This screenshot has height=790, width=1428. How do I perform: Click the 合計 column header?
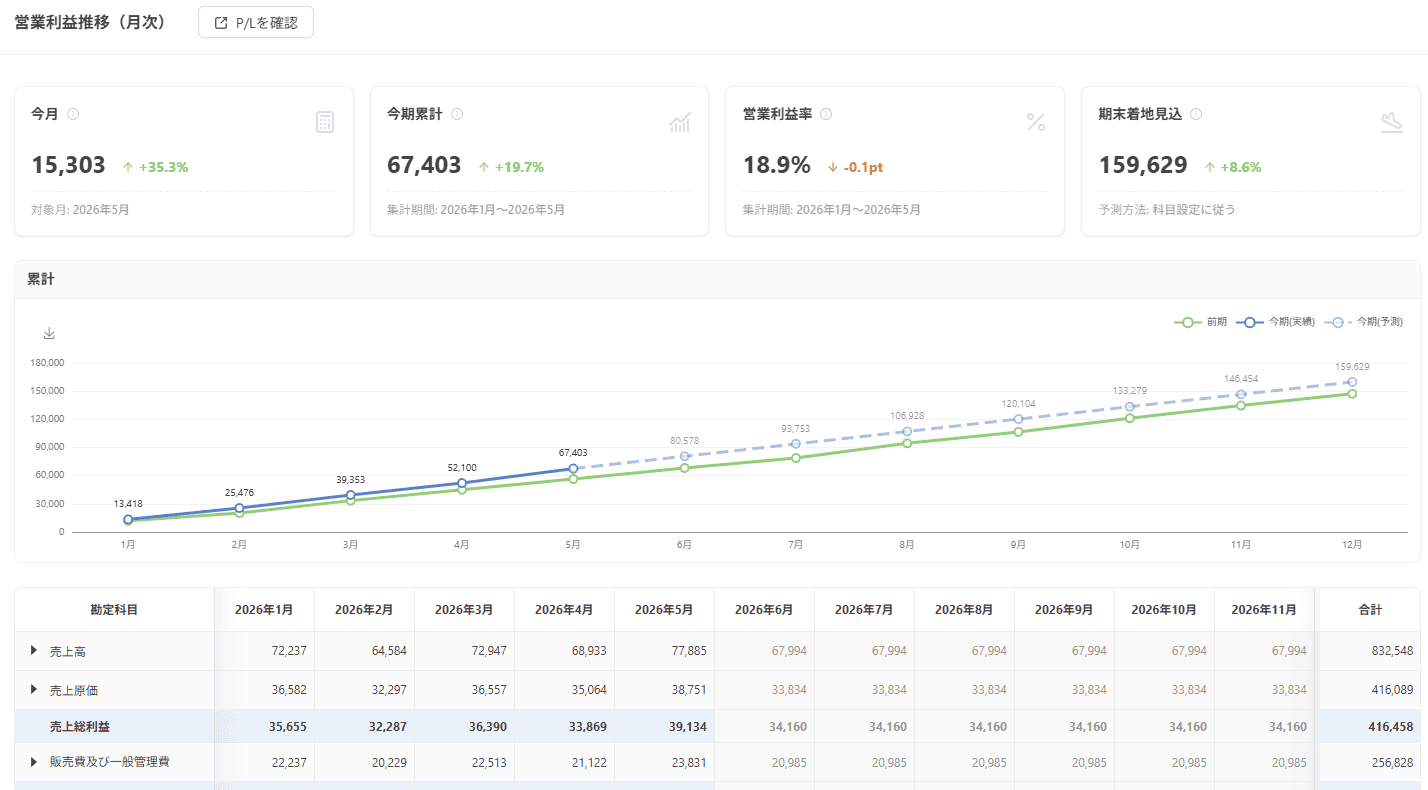(x=1370, y=610)
